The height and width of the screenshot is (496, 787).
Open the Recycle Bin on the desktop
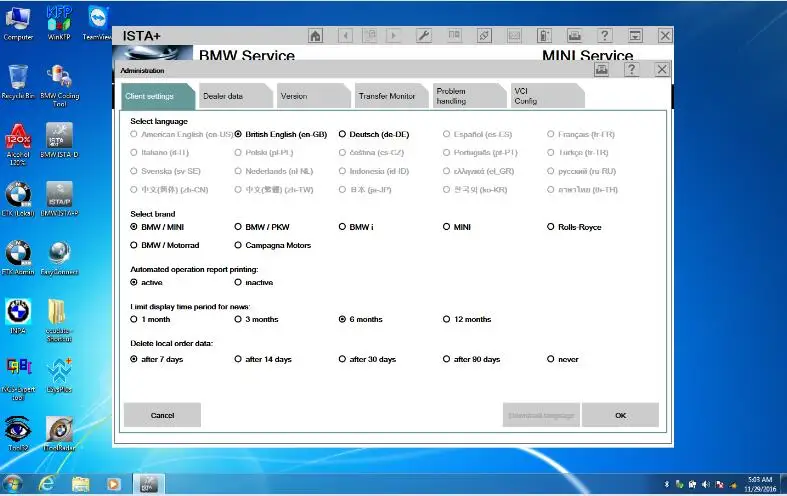point(18,82)
